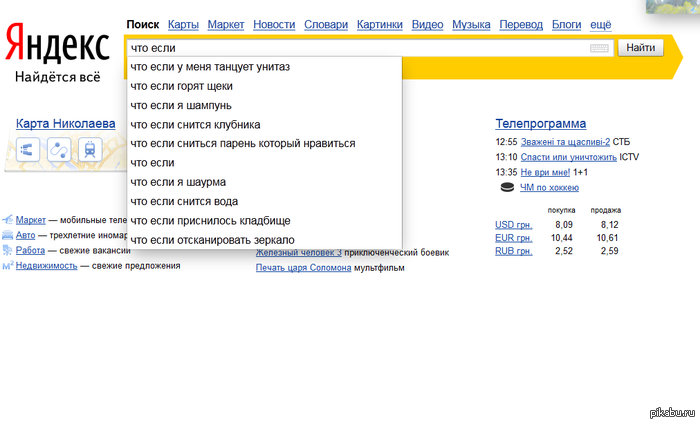Click the search input with 'что если'
This screenshot has width=700, height=424.
pos(350,47)
